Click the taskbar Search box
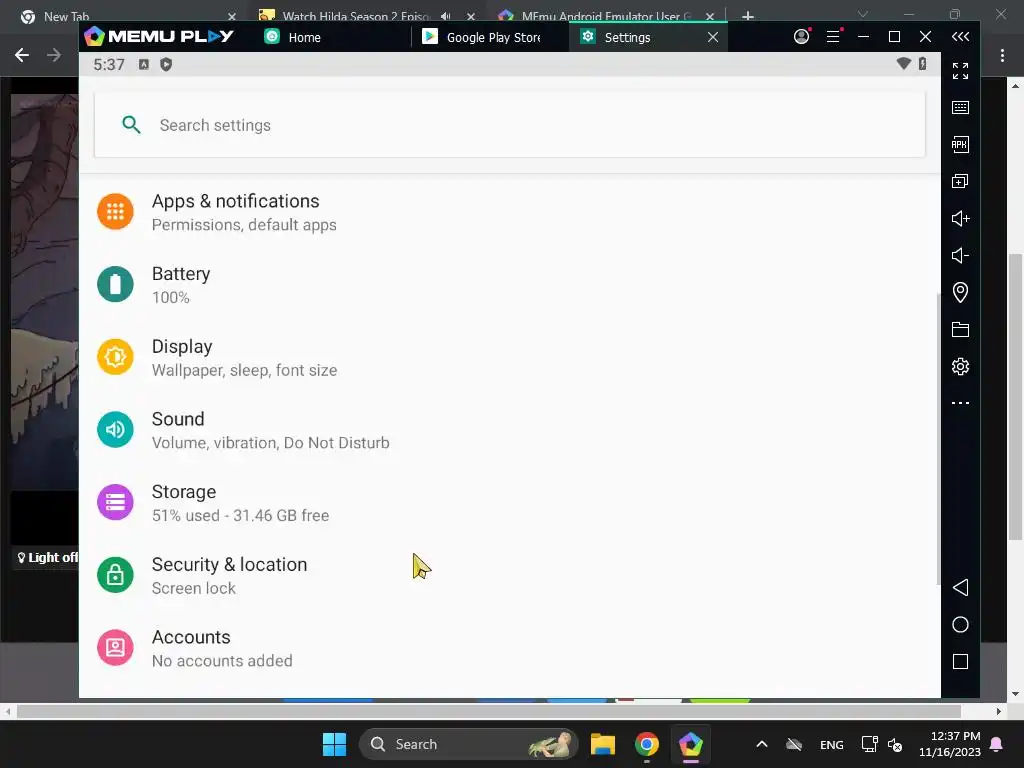The image size is (1024, 768). point(468,744)
